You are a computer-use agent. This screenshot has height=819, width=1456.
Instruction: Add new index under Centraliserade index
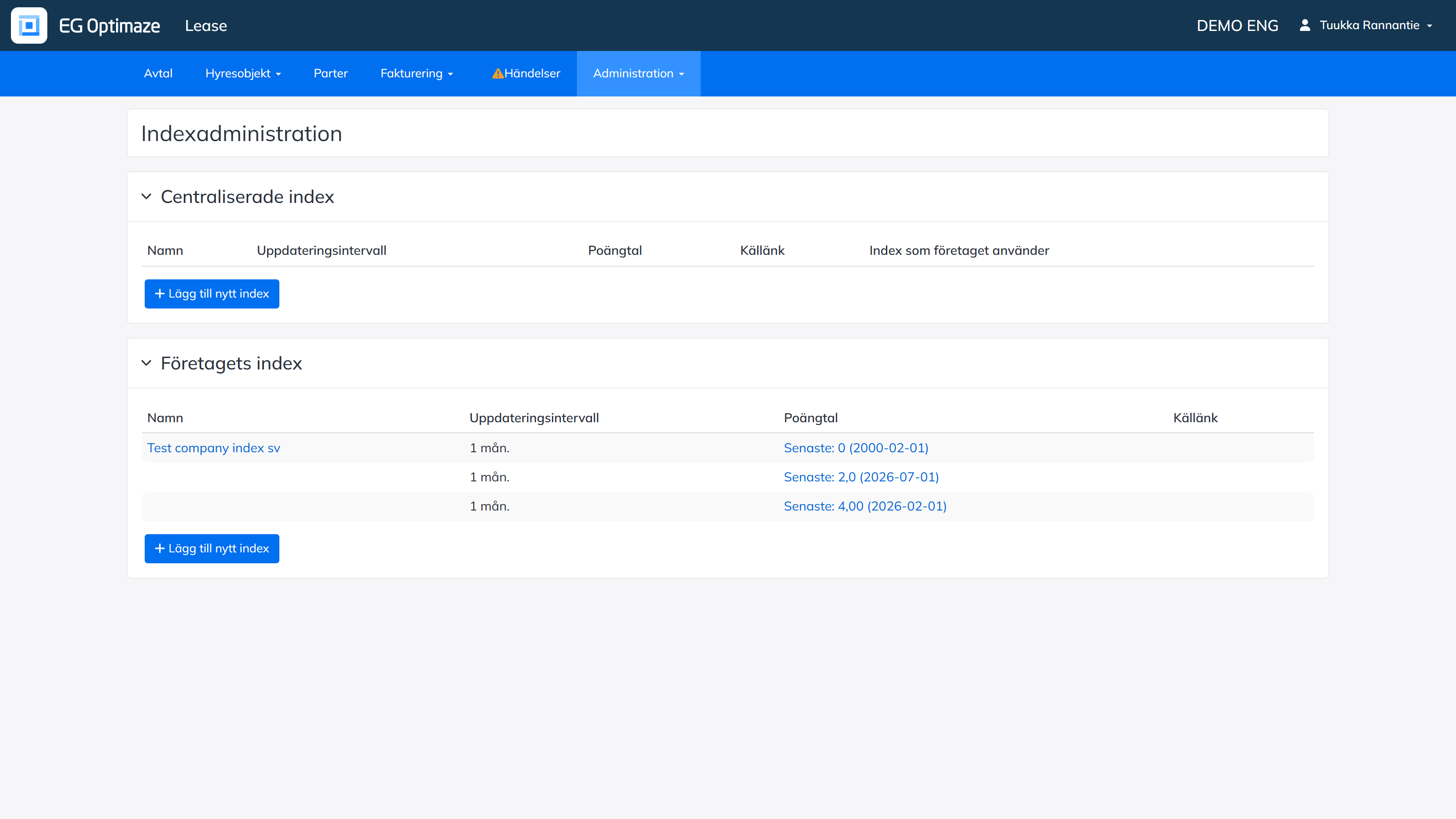pyautogui.click(x=212, y=294)
